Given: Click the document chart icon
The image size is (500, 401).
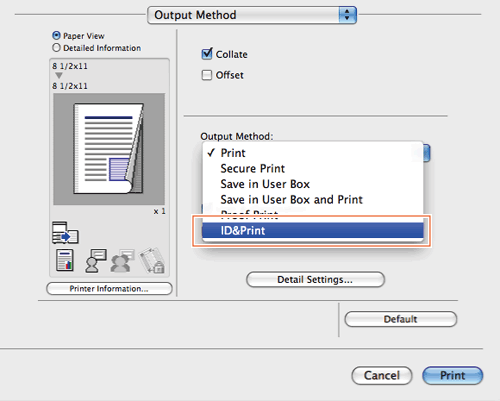Looking at the screenshot, I should 65,260.
